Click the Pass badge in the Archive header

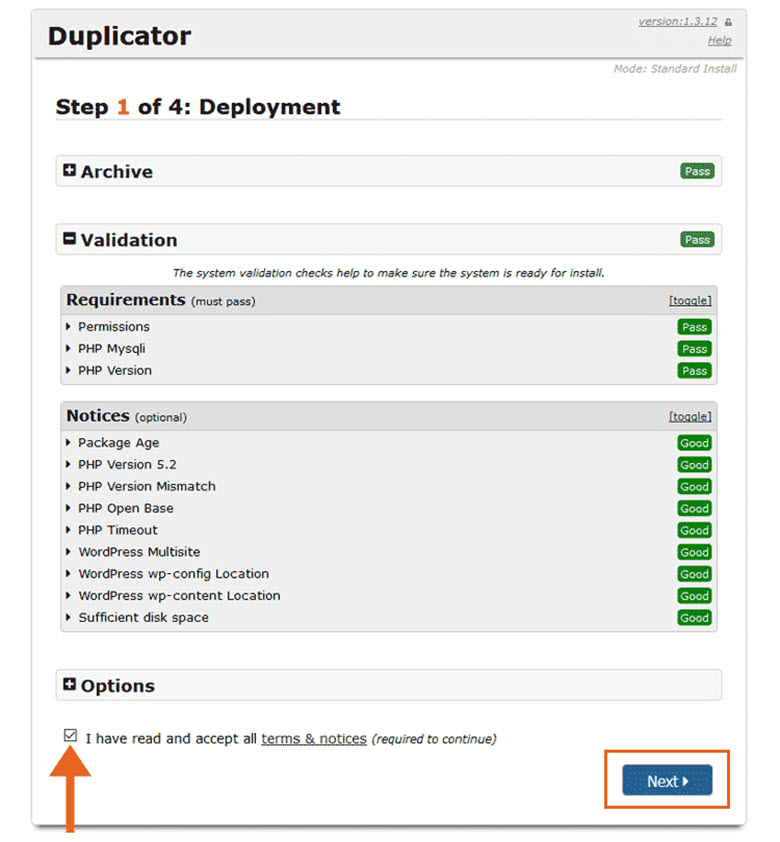pos(697,171)
